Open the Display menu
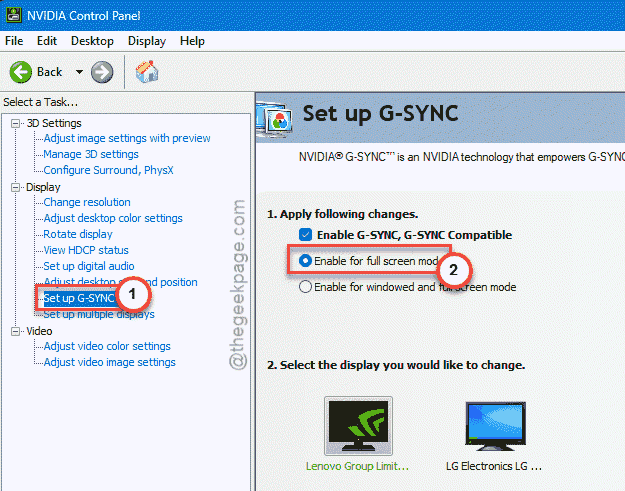 pos(147,41)
